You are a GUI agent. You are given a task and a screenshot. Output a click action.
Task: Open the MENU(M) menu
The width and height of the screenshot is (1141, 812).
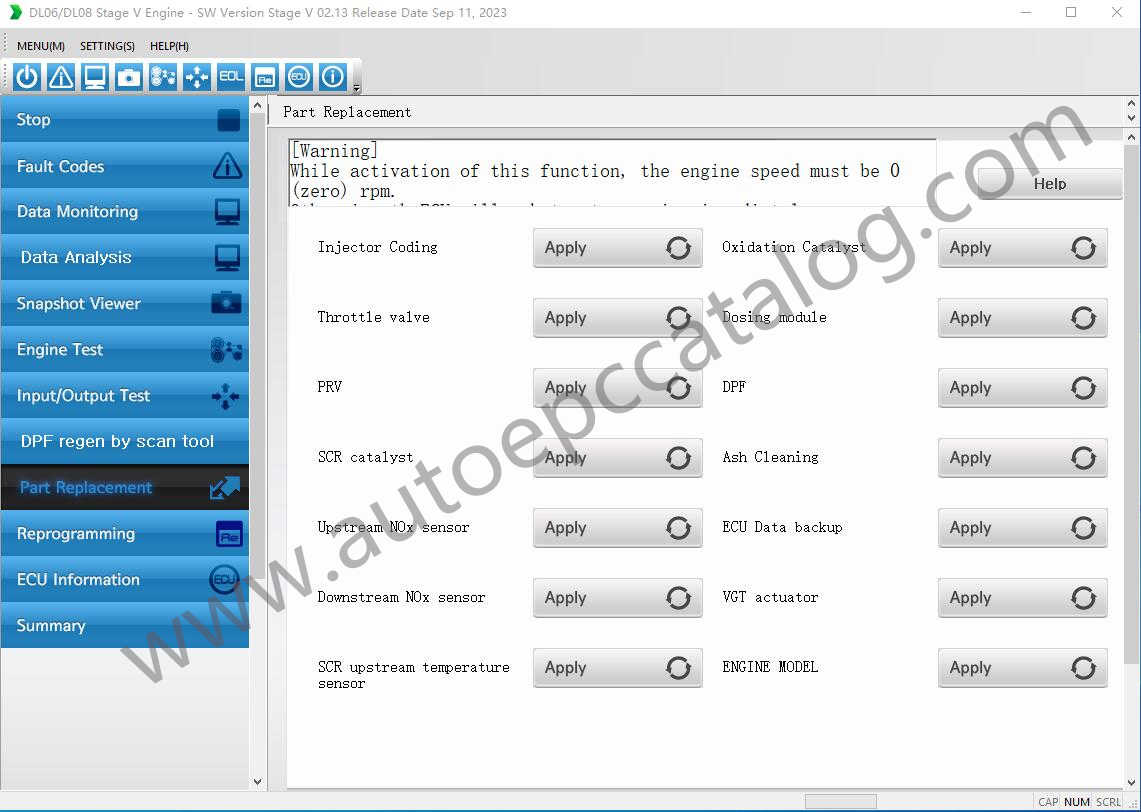click(40, 45)
